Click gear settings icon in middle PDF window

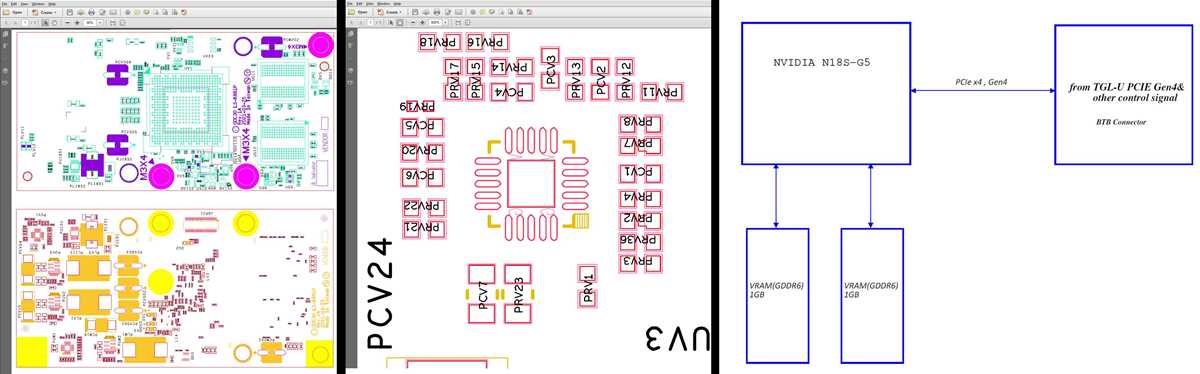point(473,12)
